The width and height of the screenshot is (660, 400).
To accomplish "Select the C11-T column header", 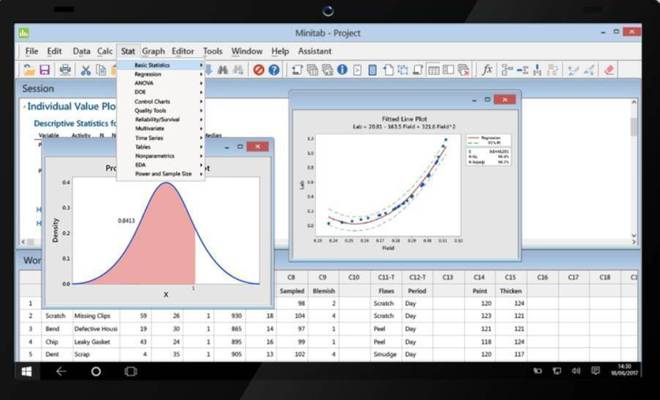I will click(x=386, y=277).
